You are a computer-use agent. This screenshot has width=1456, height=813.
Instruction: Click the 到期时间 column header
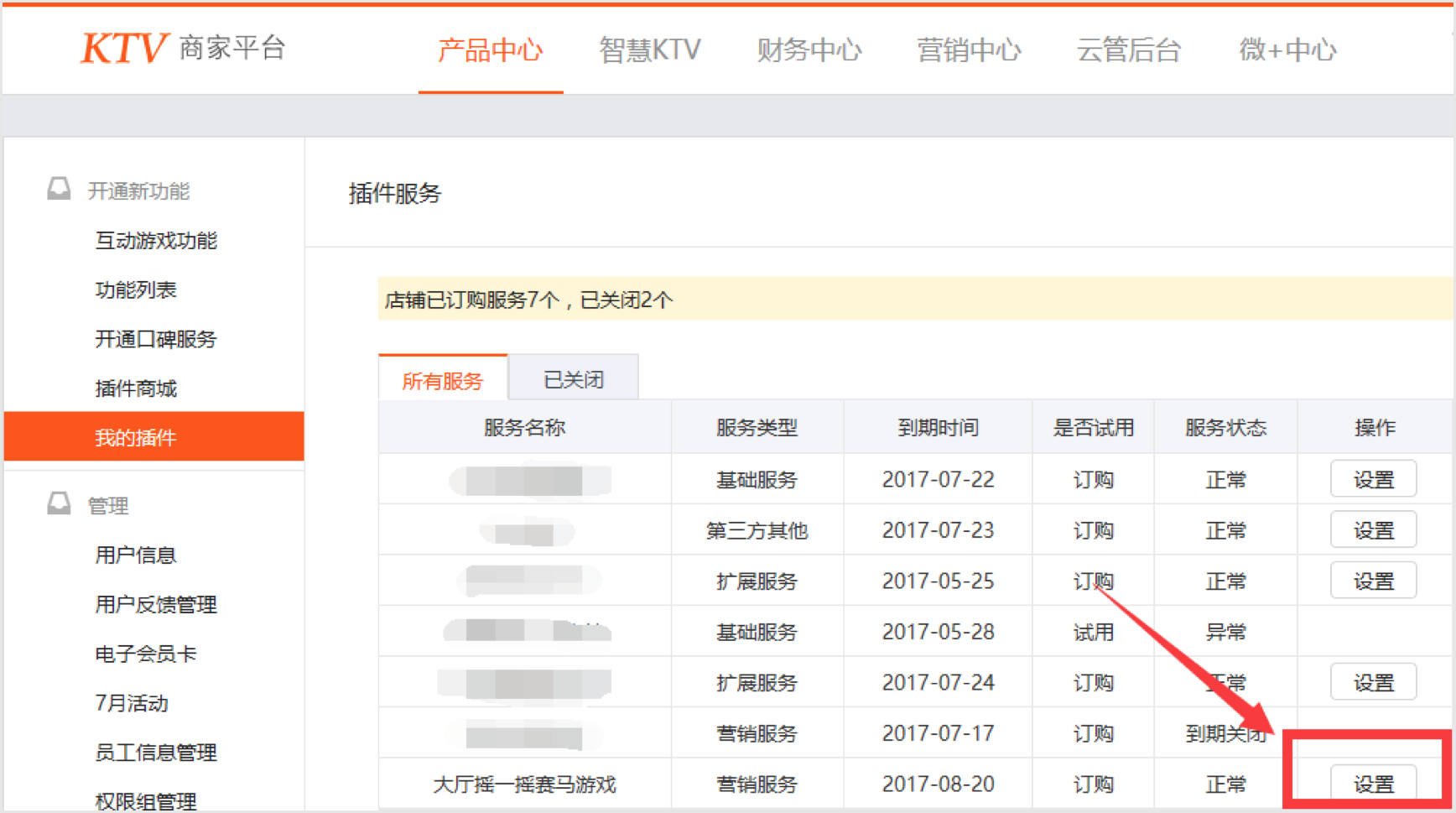938,428
